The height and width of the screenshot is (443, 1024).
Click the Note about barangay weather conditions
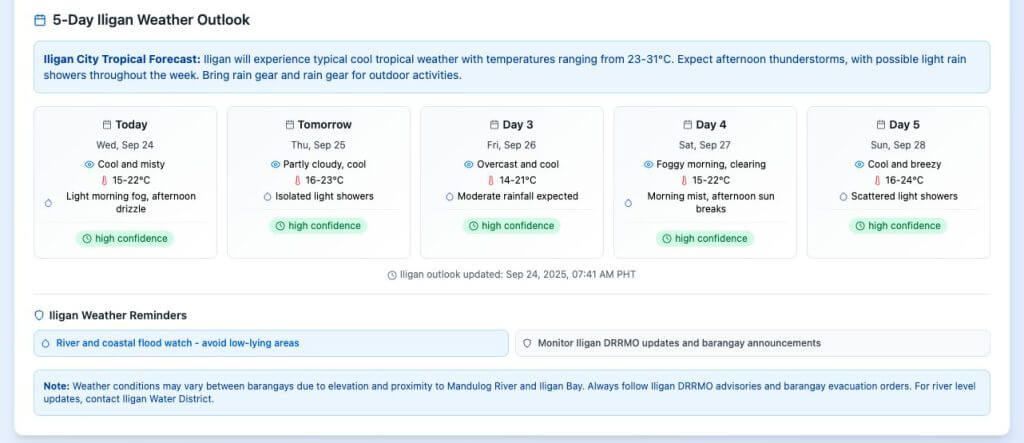click(511, 392)
